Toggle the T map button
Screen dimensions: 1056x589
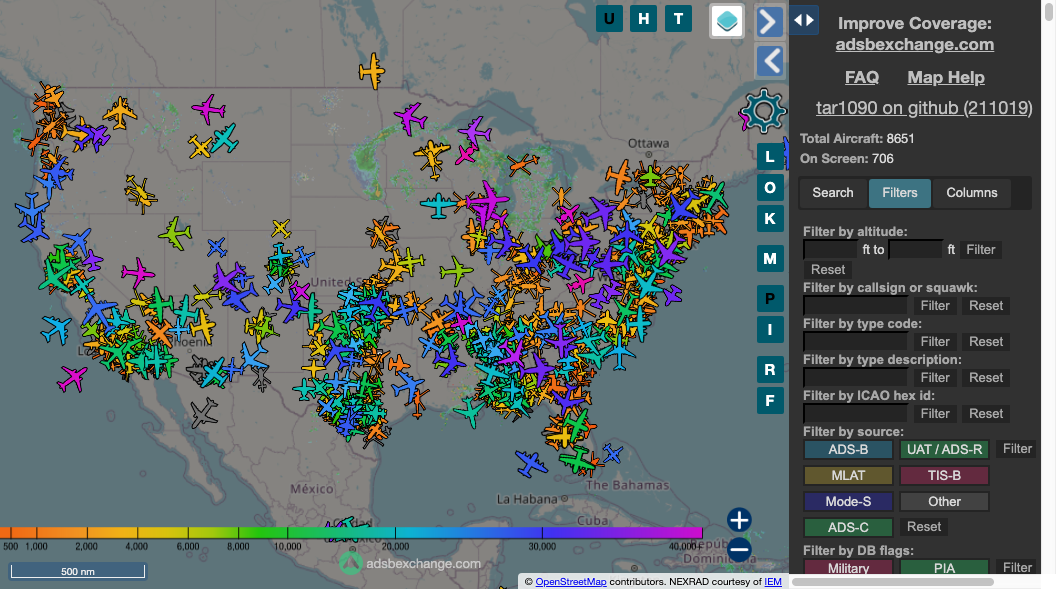tap(678, 19)
